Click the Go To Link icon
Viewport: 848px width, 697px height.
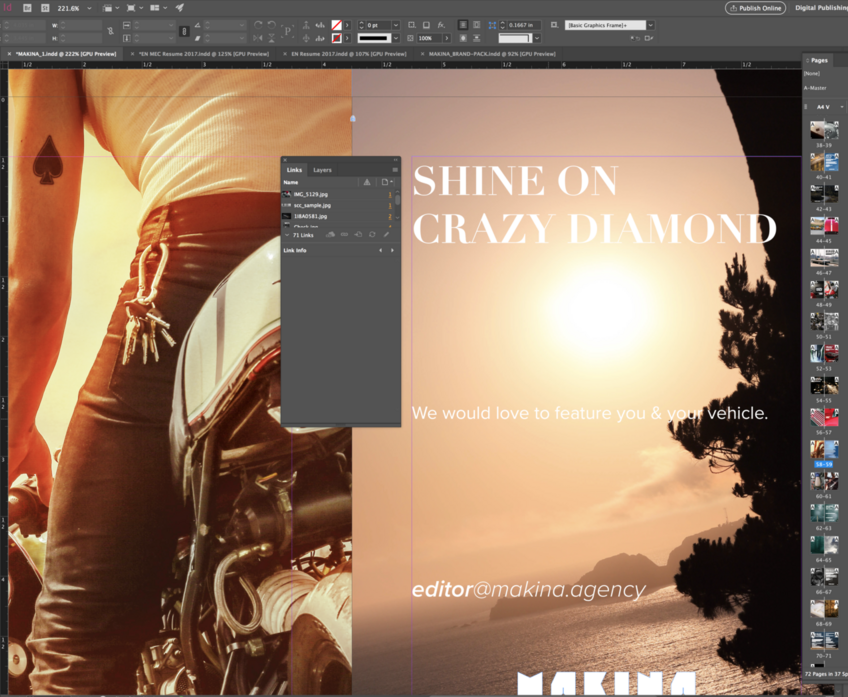pyautogui.click(x=358, y=235)
